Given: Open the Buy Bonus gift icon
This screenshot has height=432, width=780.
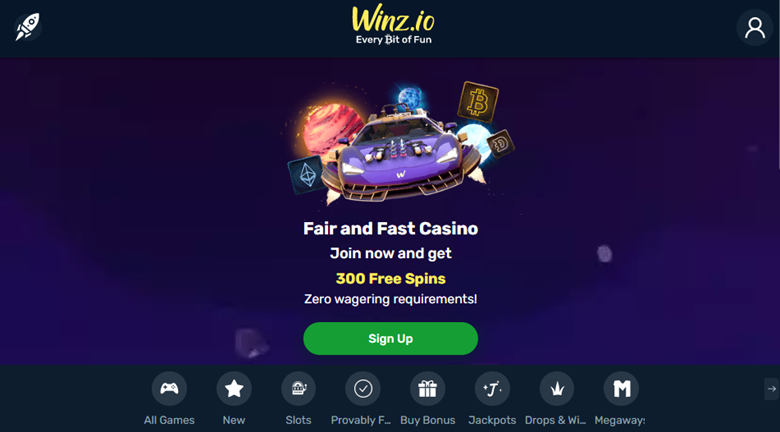Looking at the screenshot, I should [x=427, y=389].
